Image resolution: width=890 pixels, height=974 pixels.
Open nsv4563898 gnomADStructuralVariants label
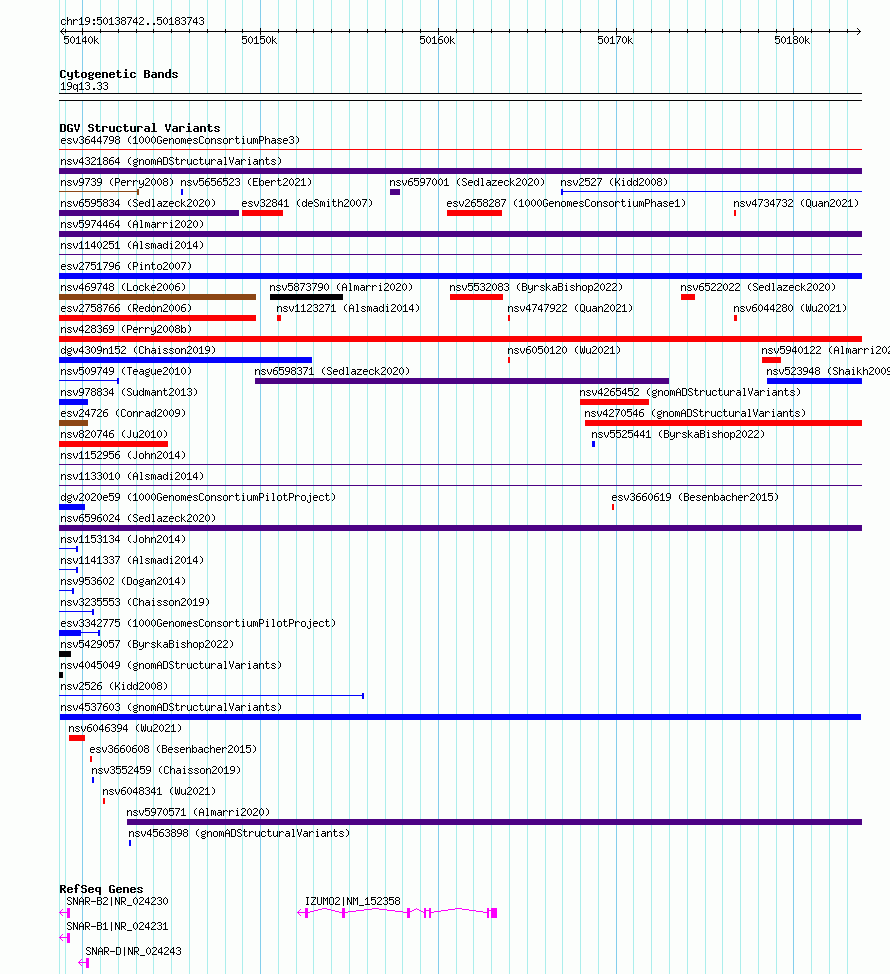[x=239, y=833]
